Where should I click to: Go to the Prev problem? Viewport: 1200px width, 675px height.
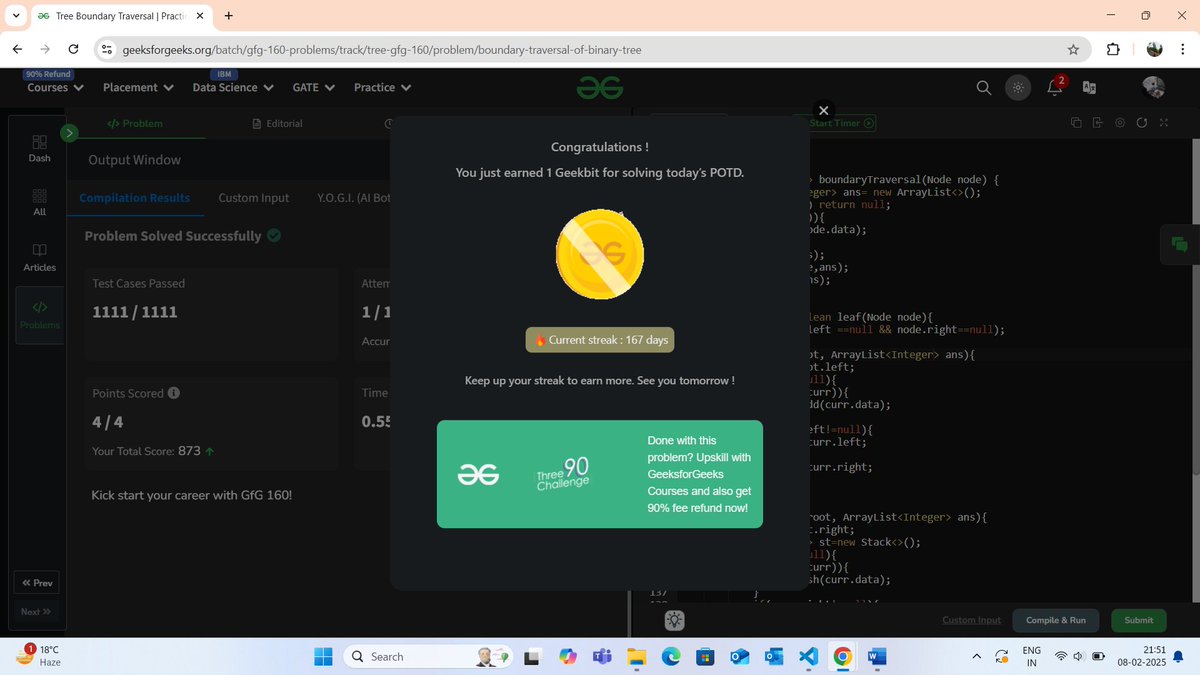point(37,583)
